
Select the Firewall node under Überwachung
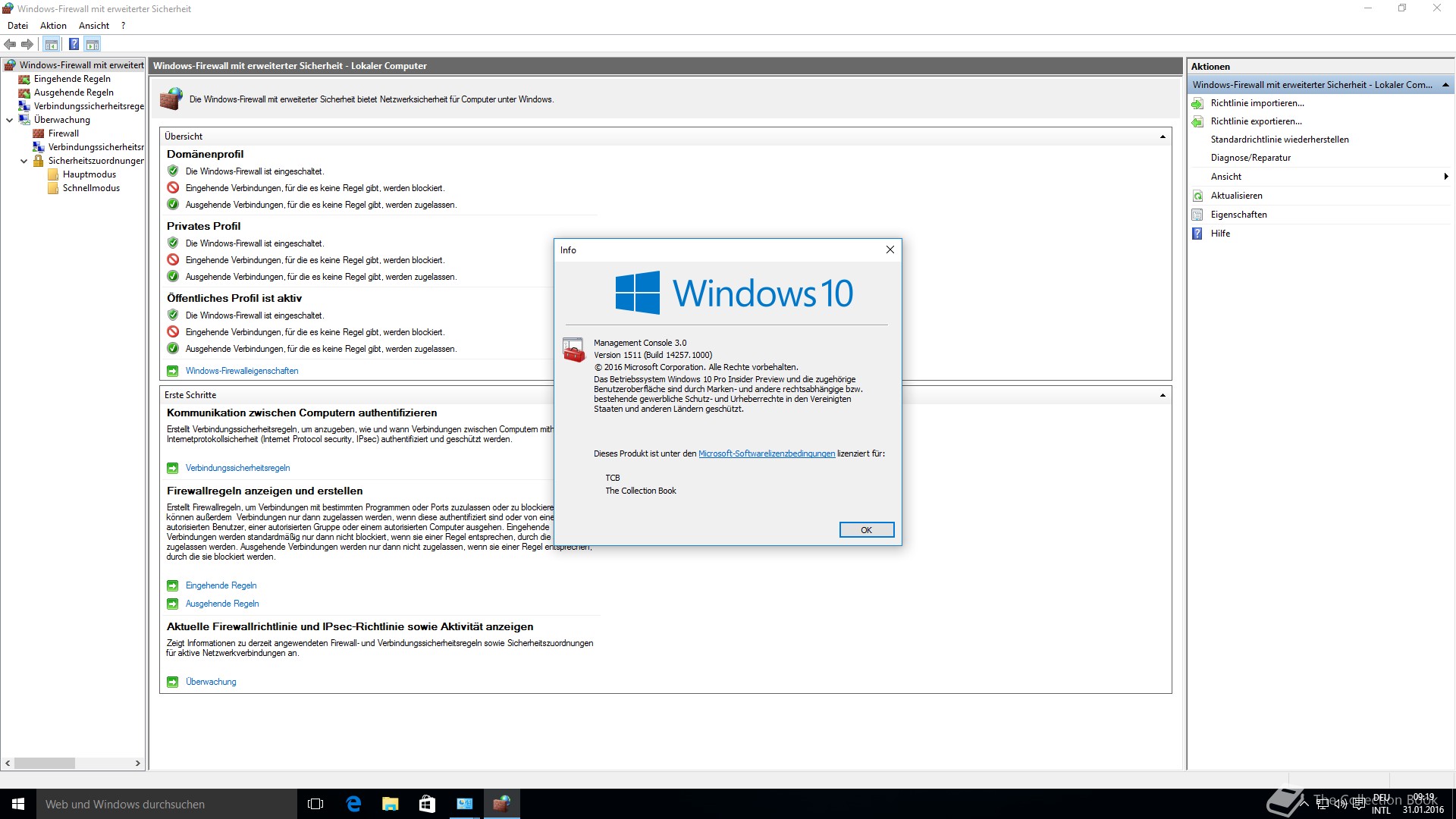pyautogui.click(x=63, y=133)
